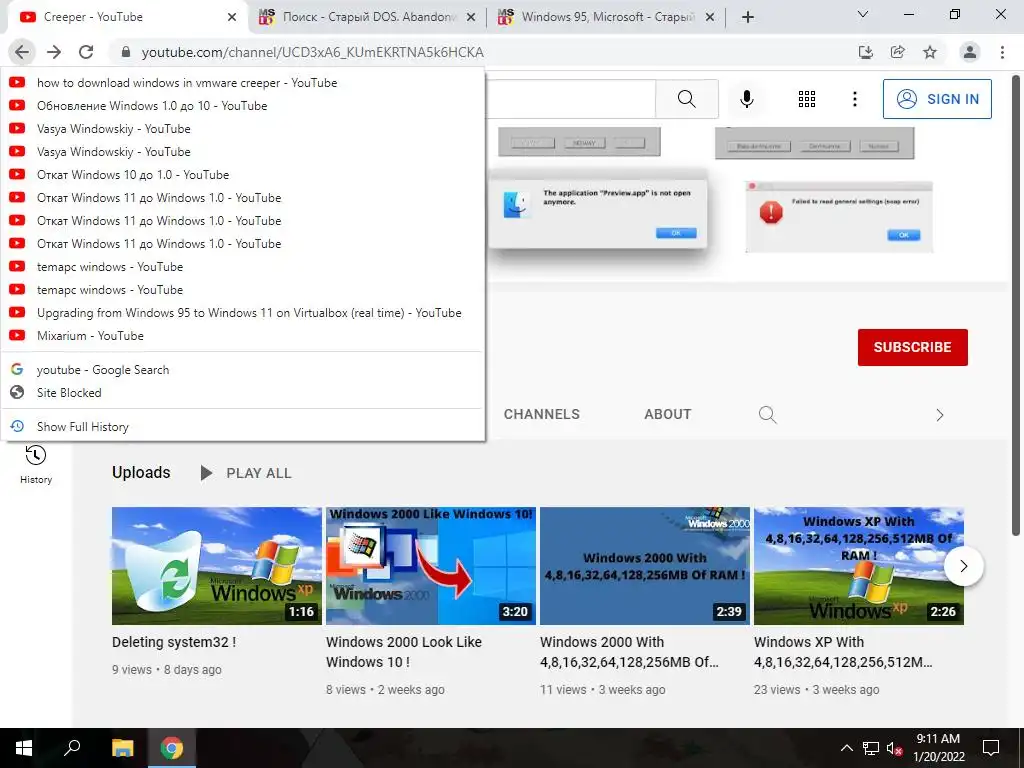This screenshot has height=768, width=1024.
Task: Select 'Upgrading from Windows 95 to Windows 11' entry
Action: (243, 313)
